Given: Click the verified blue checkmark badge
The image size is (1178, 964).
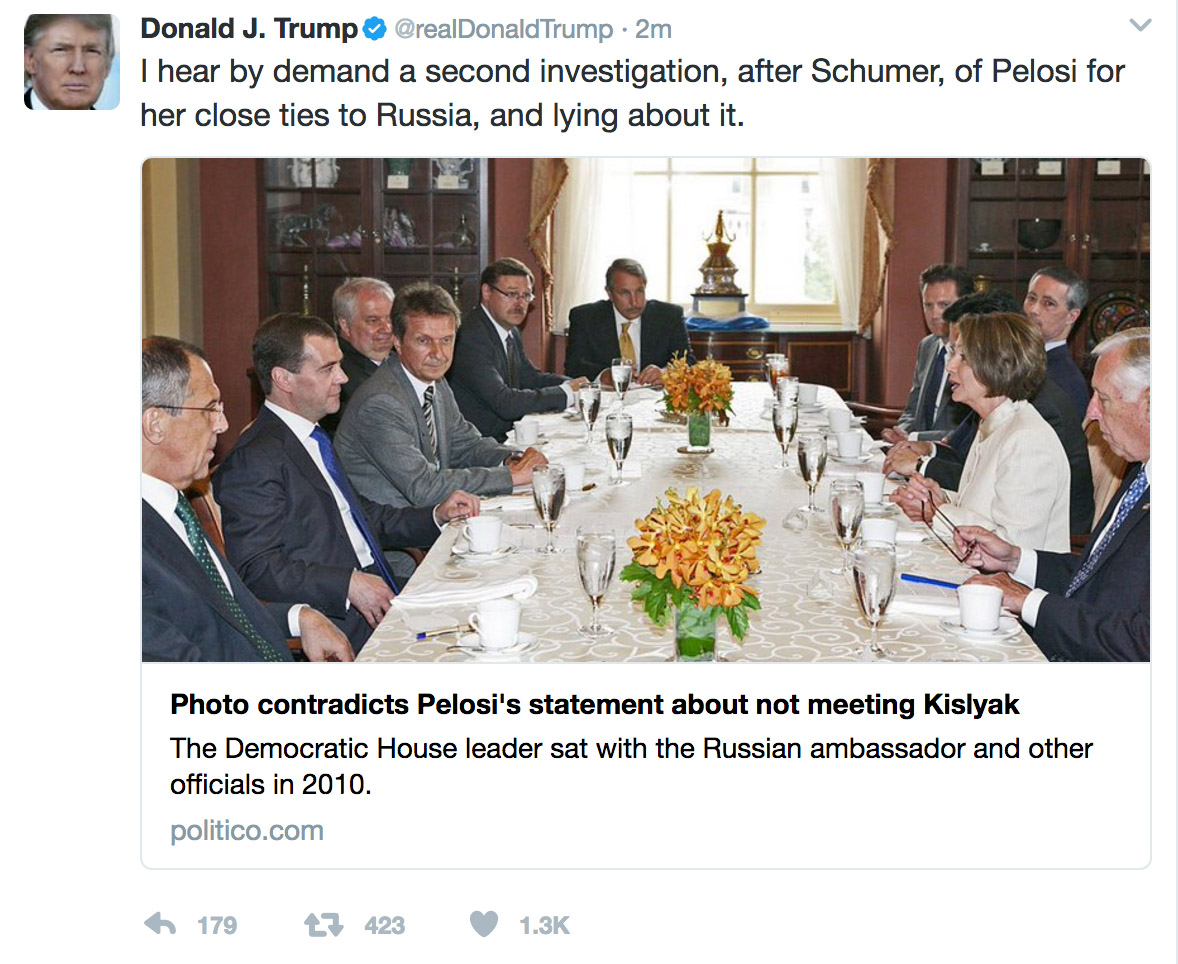Looking at the screenshot, I should pyautogui.click(x=372, y=28).
